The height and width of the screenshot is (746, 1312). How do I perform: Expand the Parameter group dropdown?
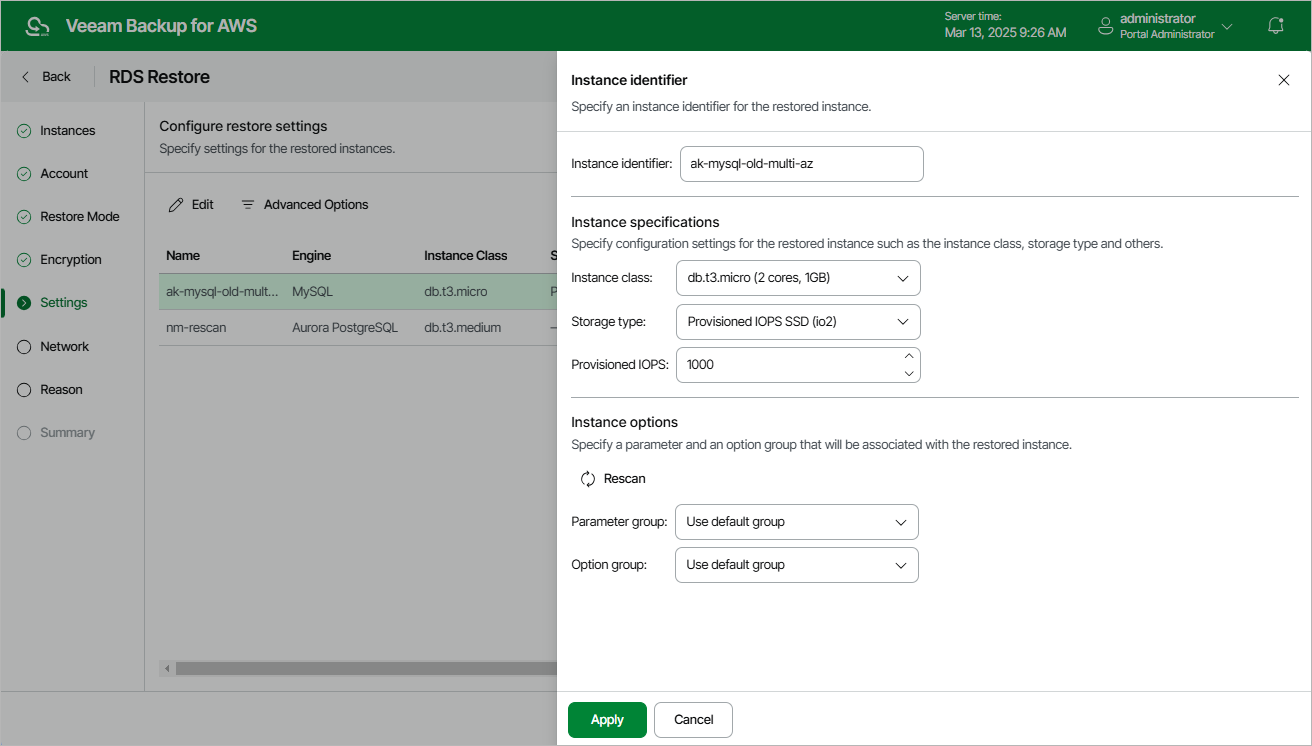796,522
